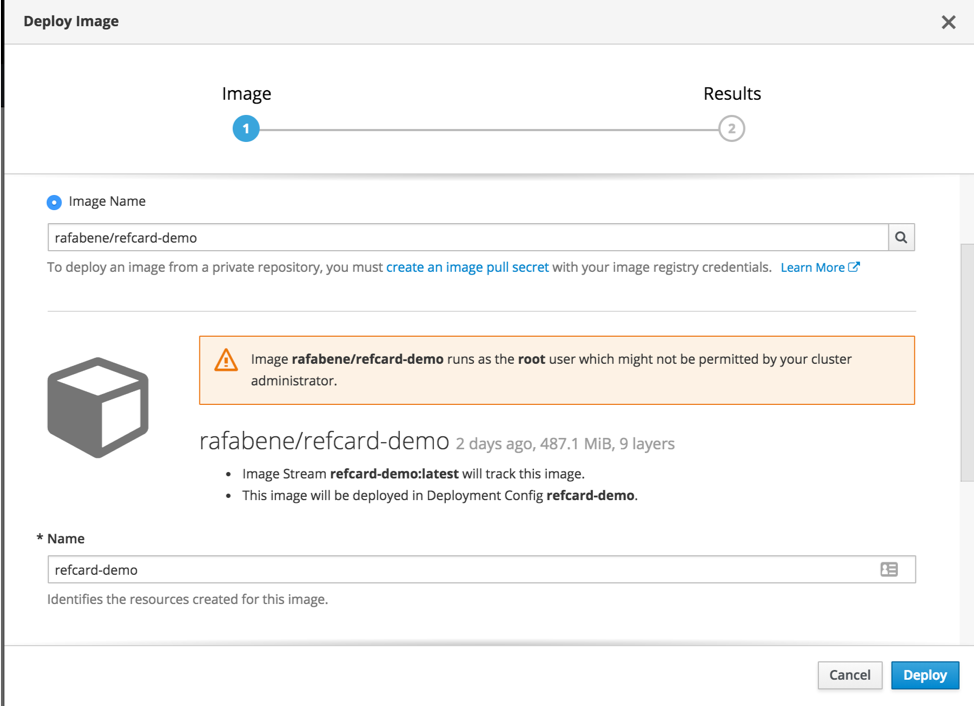The width and height of the screenshot is (974, 706).
Task: Click the search magnifier icon button
Action: [x=901, y=238]
